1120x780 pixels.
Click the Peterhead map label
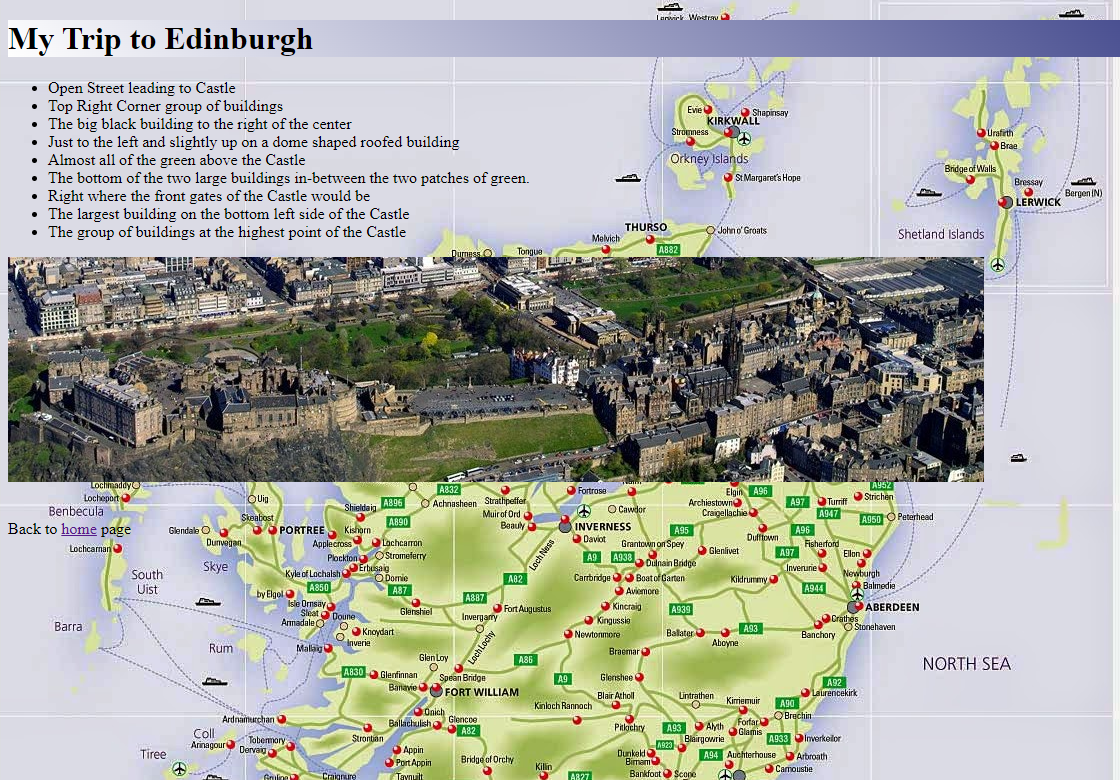pos(915,516)
